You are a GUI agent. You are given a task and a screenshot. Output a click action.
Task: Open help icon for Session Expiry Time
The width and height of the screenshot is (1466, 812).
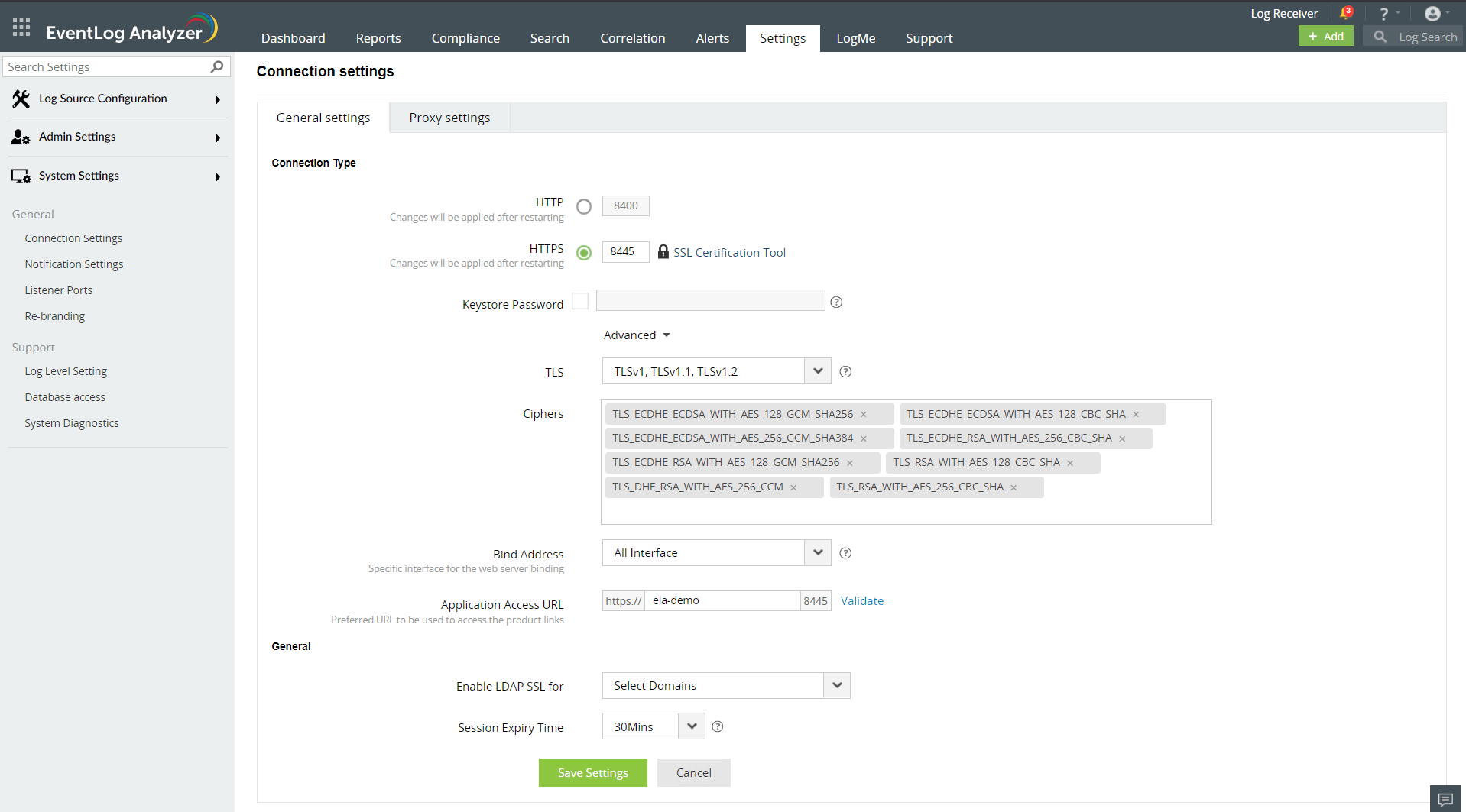coord(718,726)
